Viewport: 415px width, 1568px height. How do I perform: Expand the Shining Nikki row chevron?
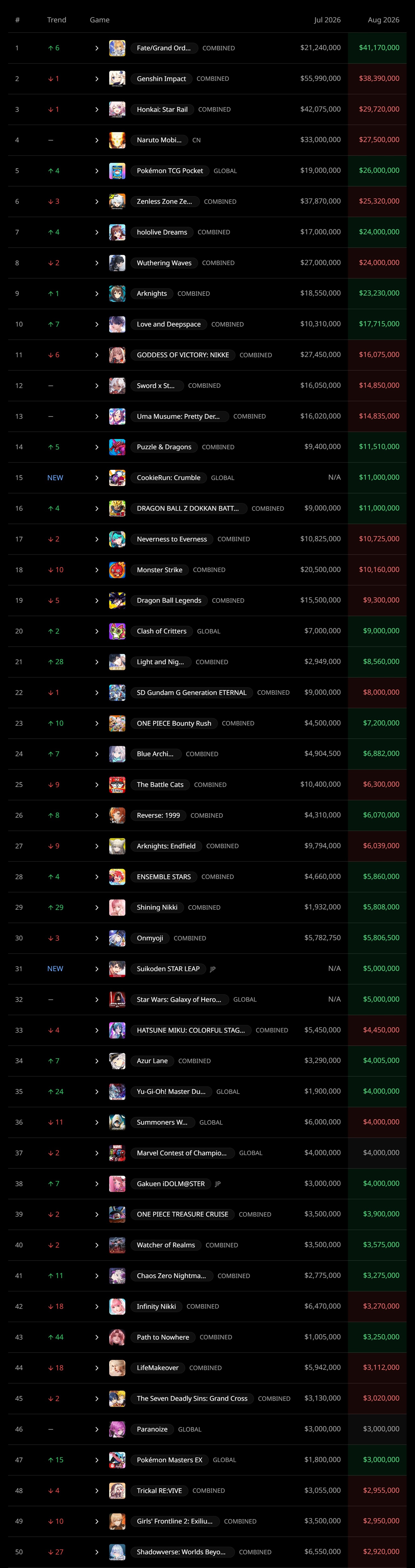click(97, 908)
